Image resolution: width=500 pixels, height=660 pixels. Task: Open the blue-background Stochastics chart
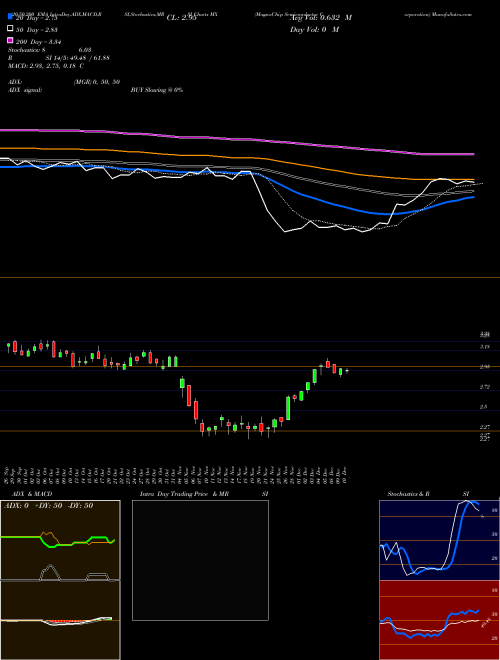439,540
